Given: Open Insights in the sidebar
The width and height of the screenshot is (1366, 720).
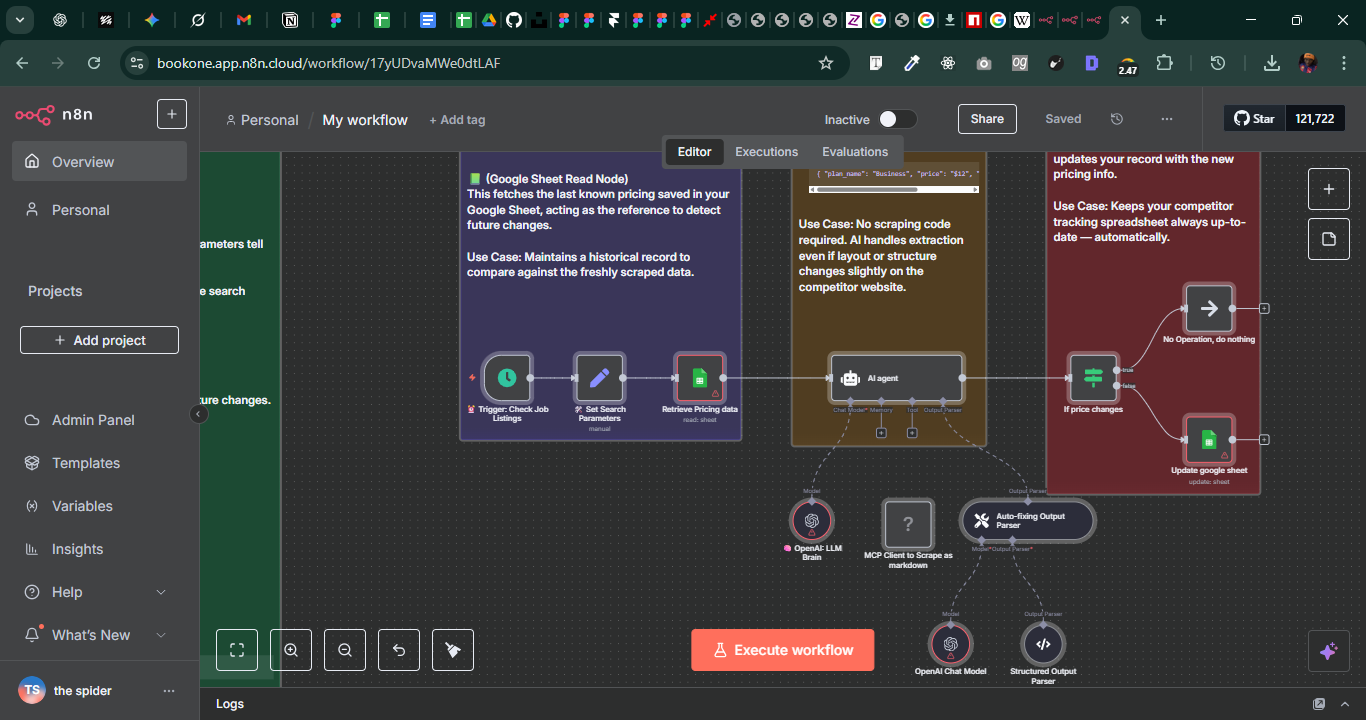Looking at the screenshot, I should point(99,549).
